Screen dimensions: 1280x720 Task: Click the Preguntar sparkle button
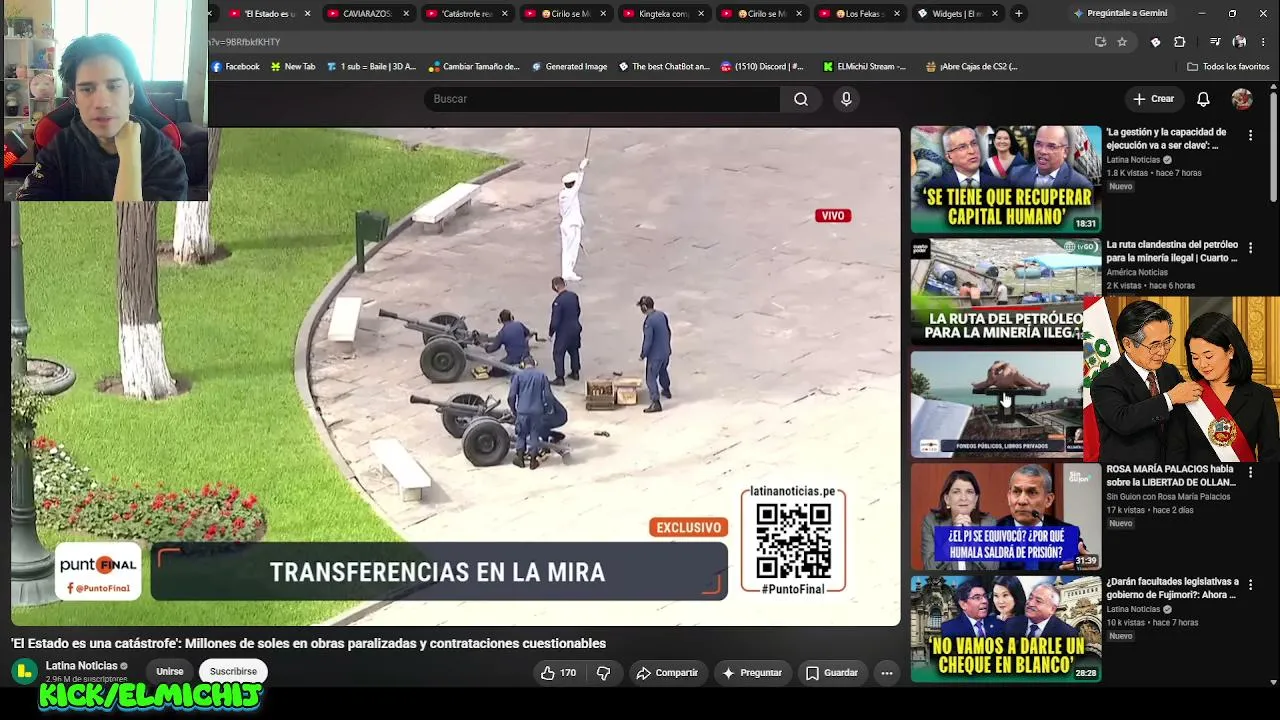pyautogui.click(x=752, y=673)
